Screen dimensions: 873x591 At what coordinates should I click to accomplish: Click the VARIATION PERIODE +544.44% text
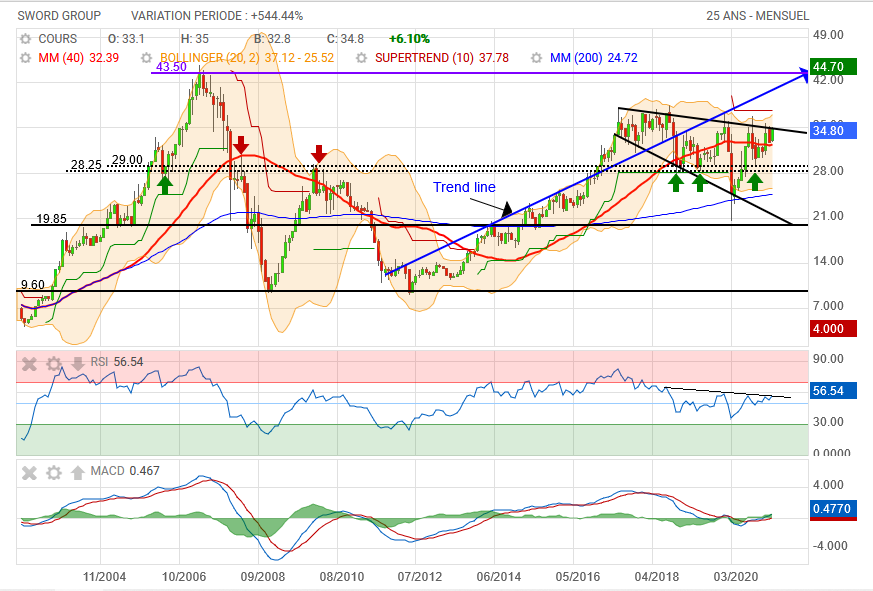217,16
